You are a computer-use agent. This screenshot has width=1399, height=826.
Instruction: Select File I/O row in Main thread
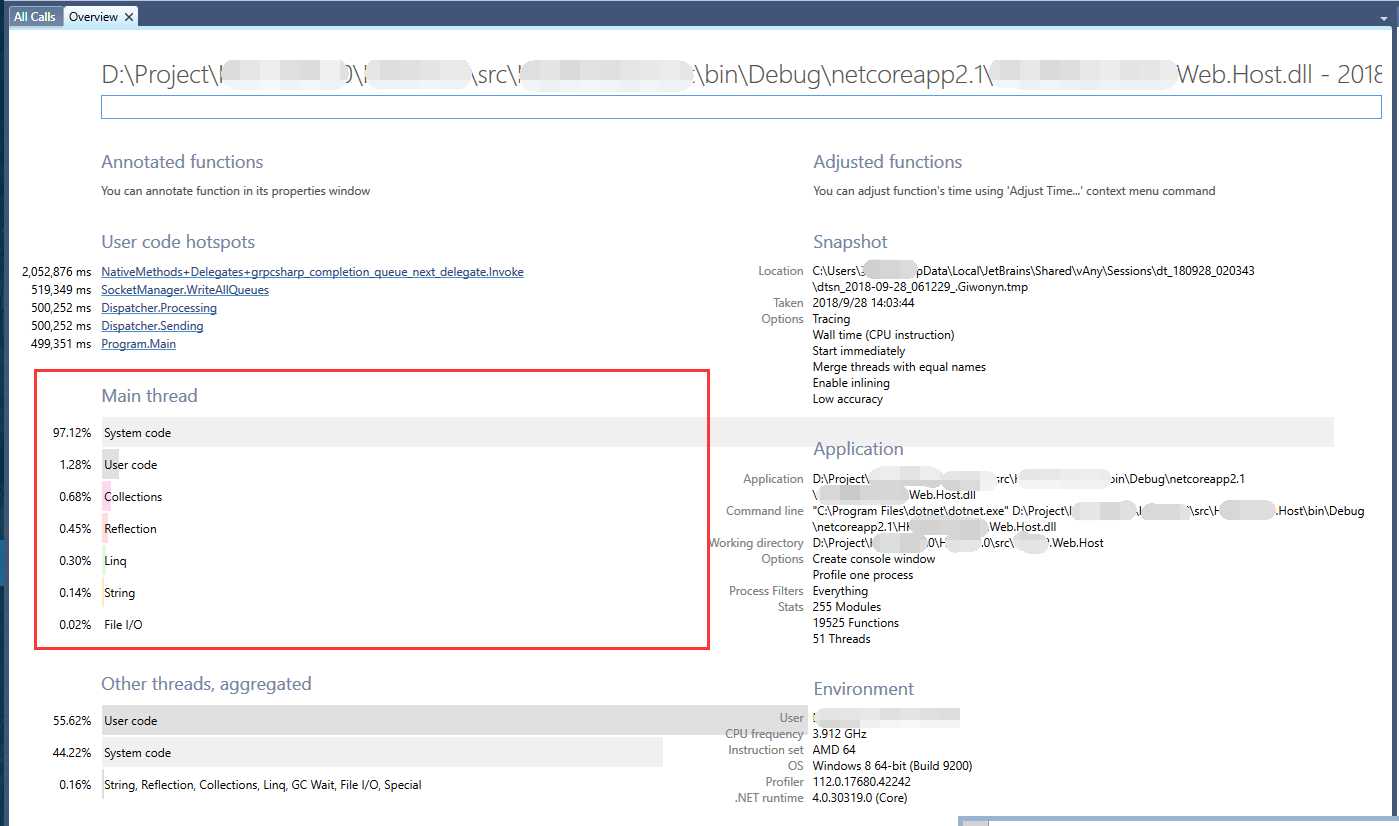coord(123,625)
